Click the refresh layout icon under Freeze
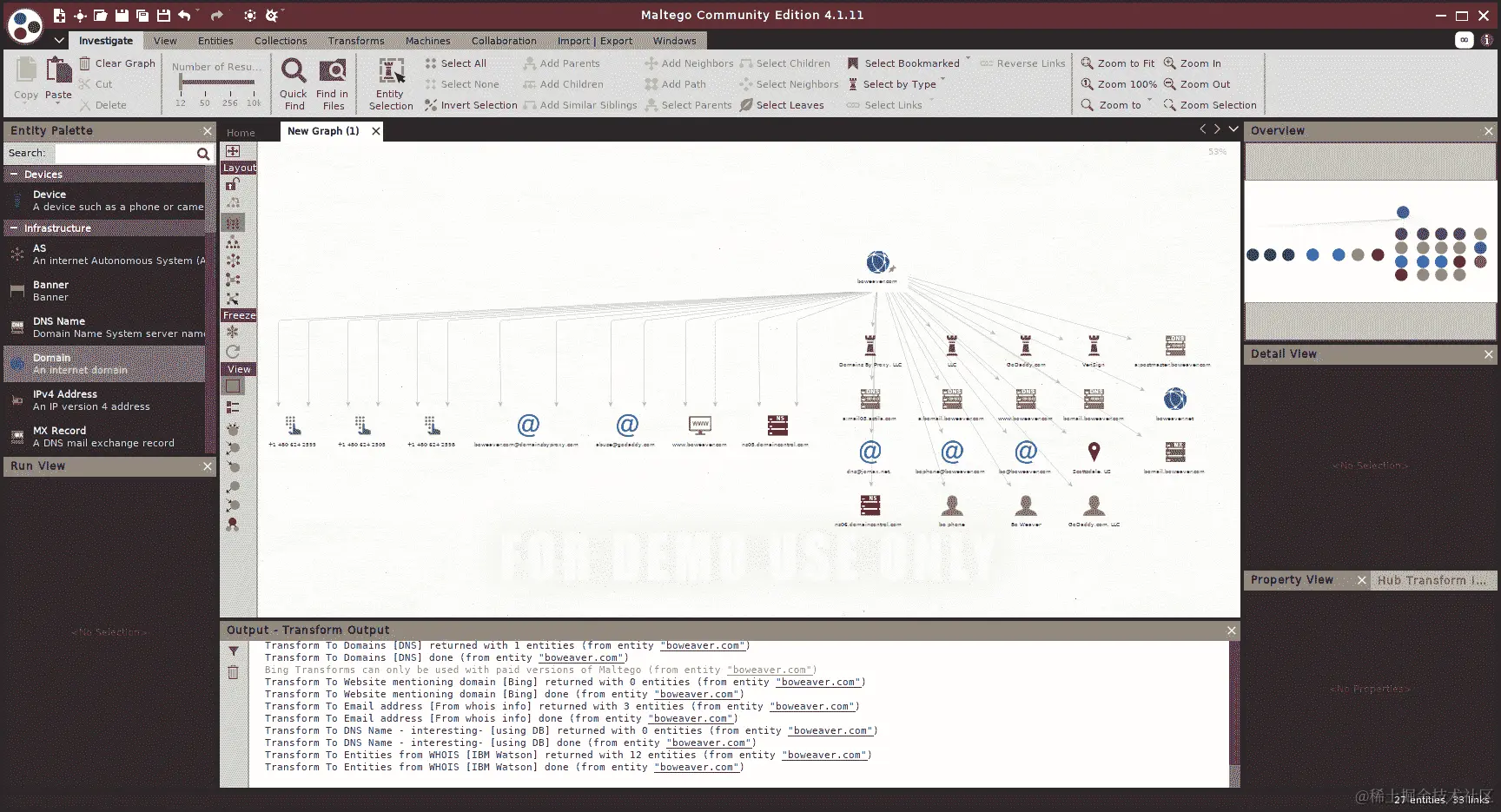The height and width of the screenshot is (812, 1501). click(x=233, y=351)
